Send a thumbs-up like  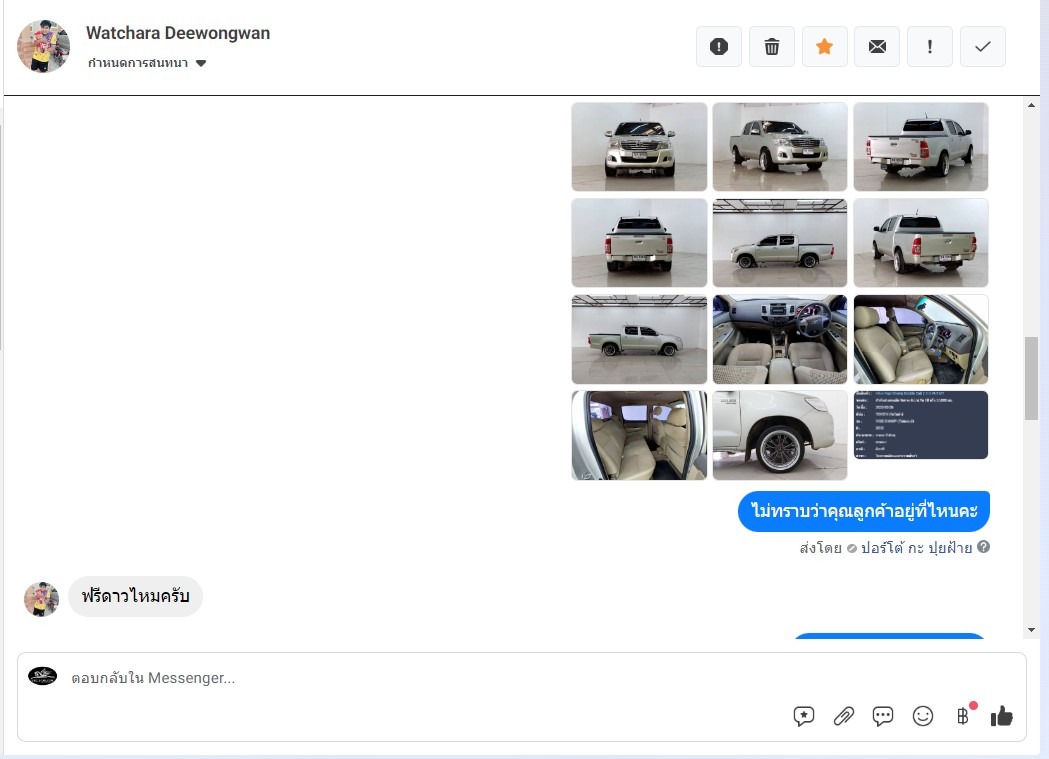coord(1001,716)
